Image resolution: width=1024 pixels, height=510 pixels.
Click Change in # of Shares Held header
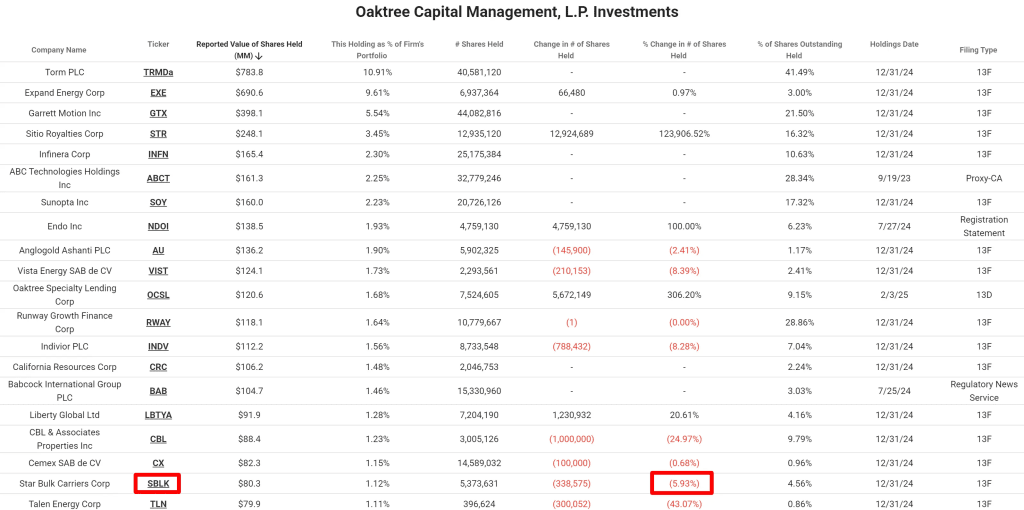point(571,50)
